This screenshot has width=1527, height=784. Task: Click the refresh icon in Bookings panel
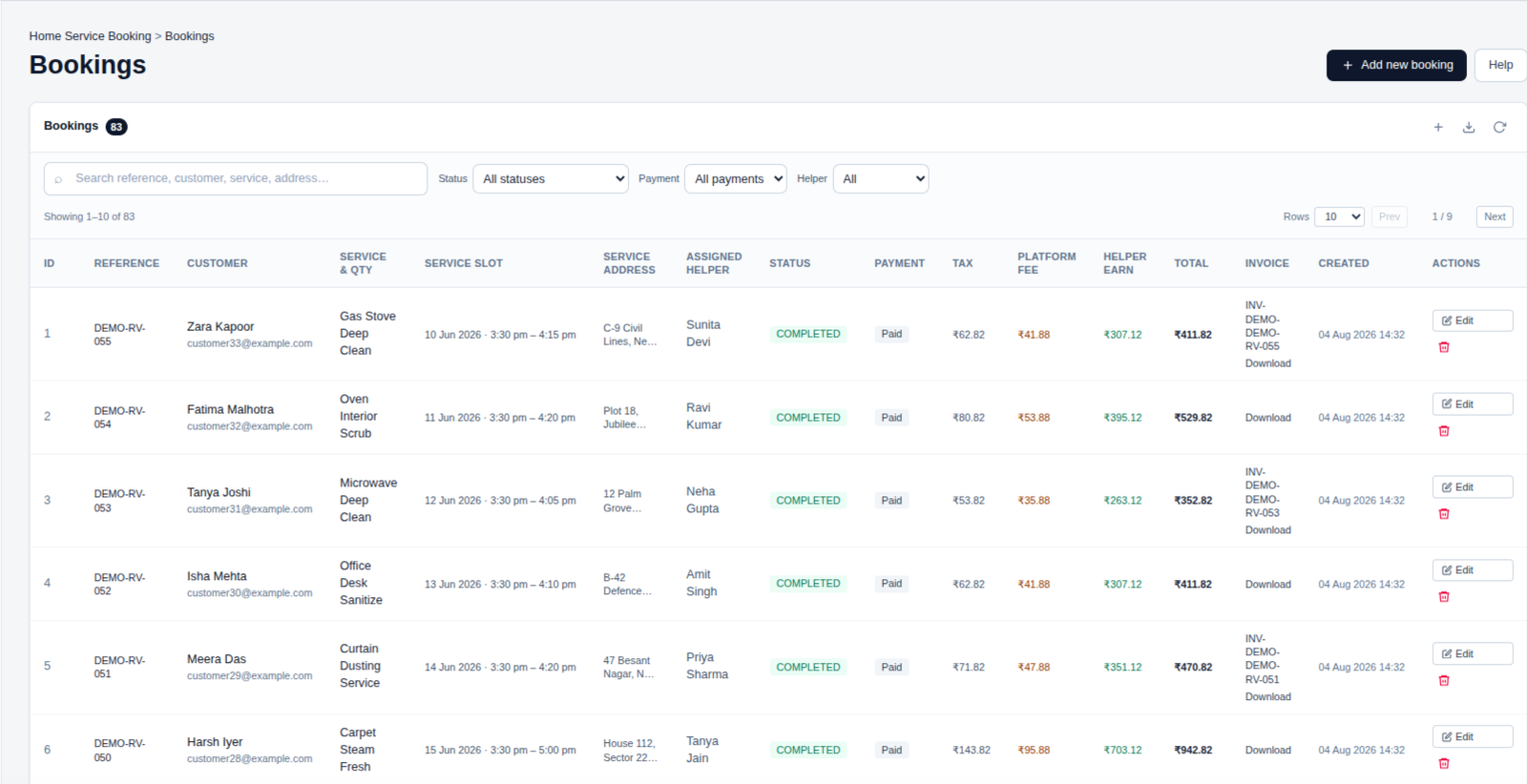click(1499, 127)
